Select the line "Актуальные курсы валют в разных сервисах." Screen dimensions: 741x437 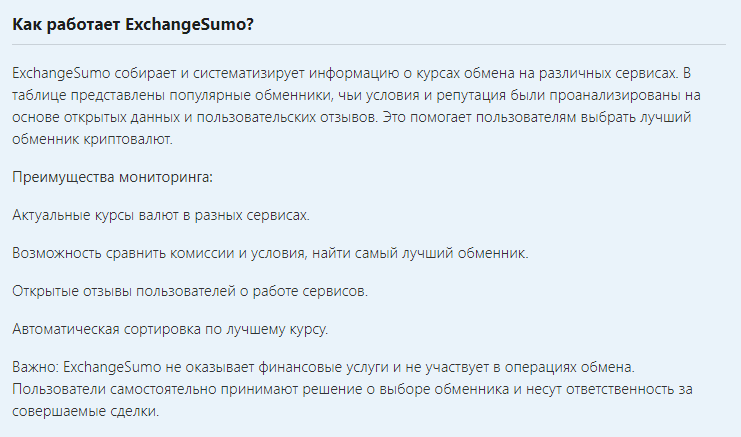tap(161, 215)
